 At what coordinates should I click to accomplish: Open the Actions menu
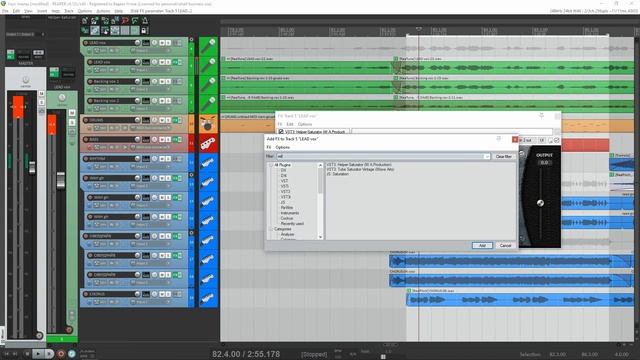[x=103, y=11]
